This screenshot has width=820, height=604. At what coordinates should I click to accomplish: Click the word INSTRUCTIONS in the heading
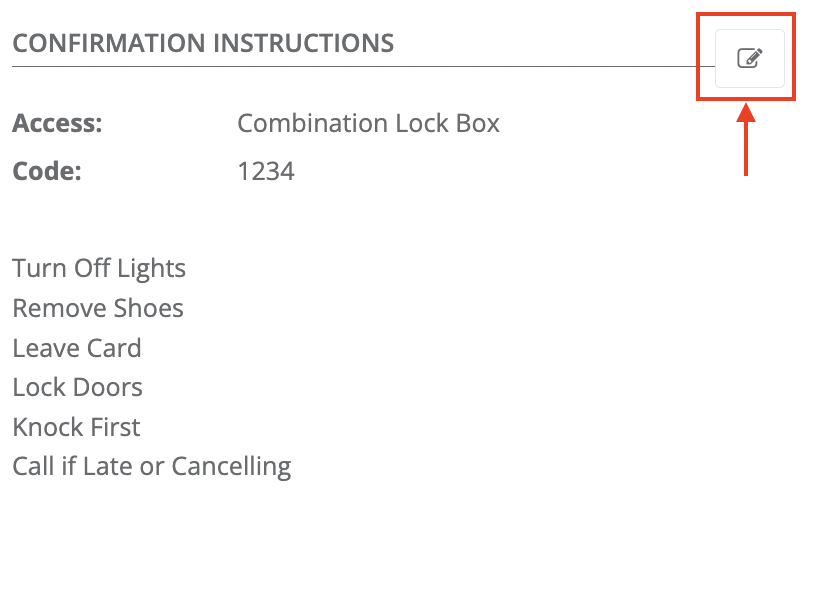click(303, 43)
